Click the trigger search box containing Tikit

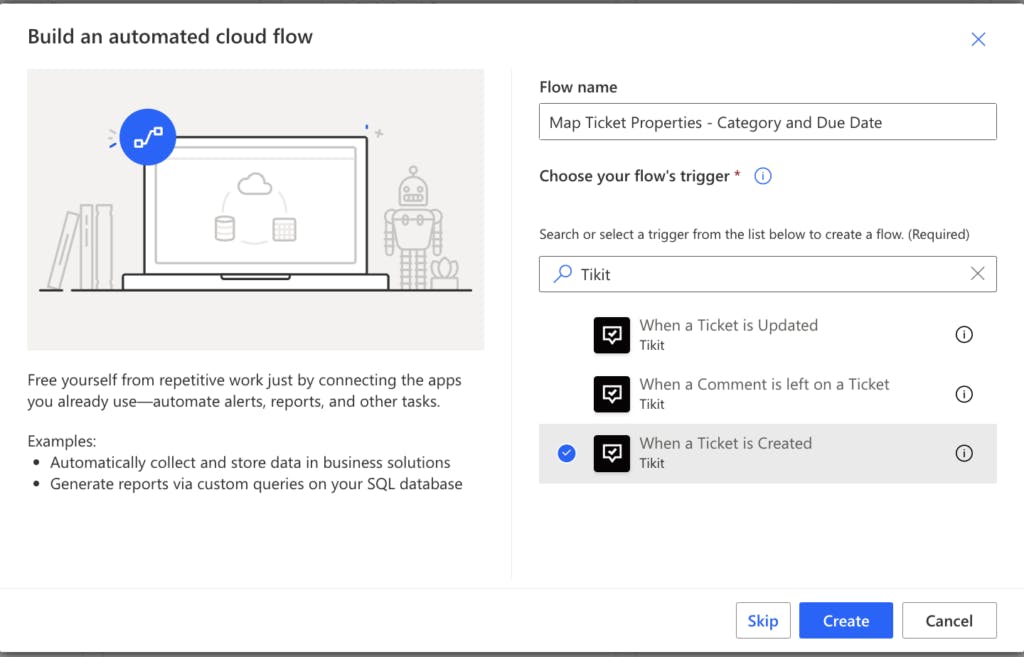tap(760, 274)
